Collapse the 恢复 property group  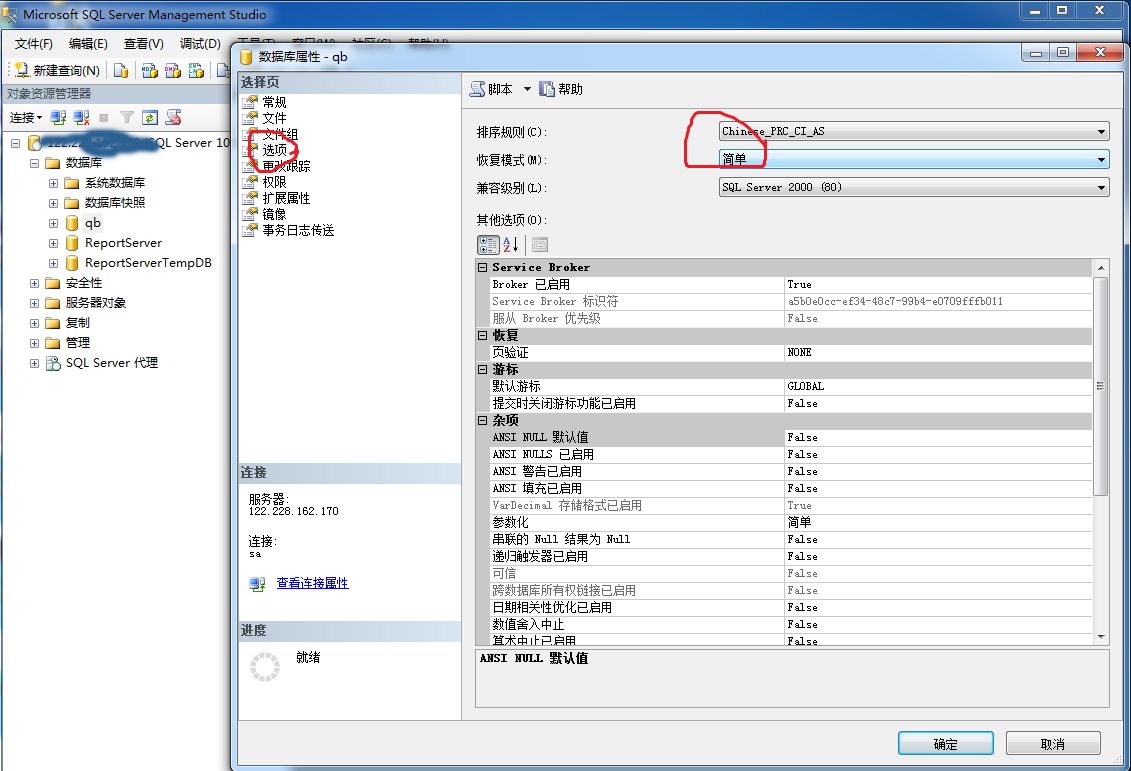click(x=483, y=335)
